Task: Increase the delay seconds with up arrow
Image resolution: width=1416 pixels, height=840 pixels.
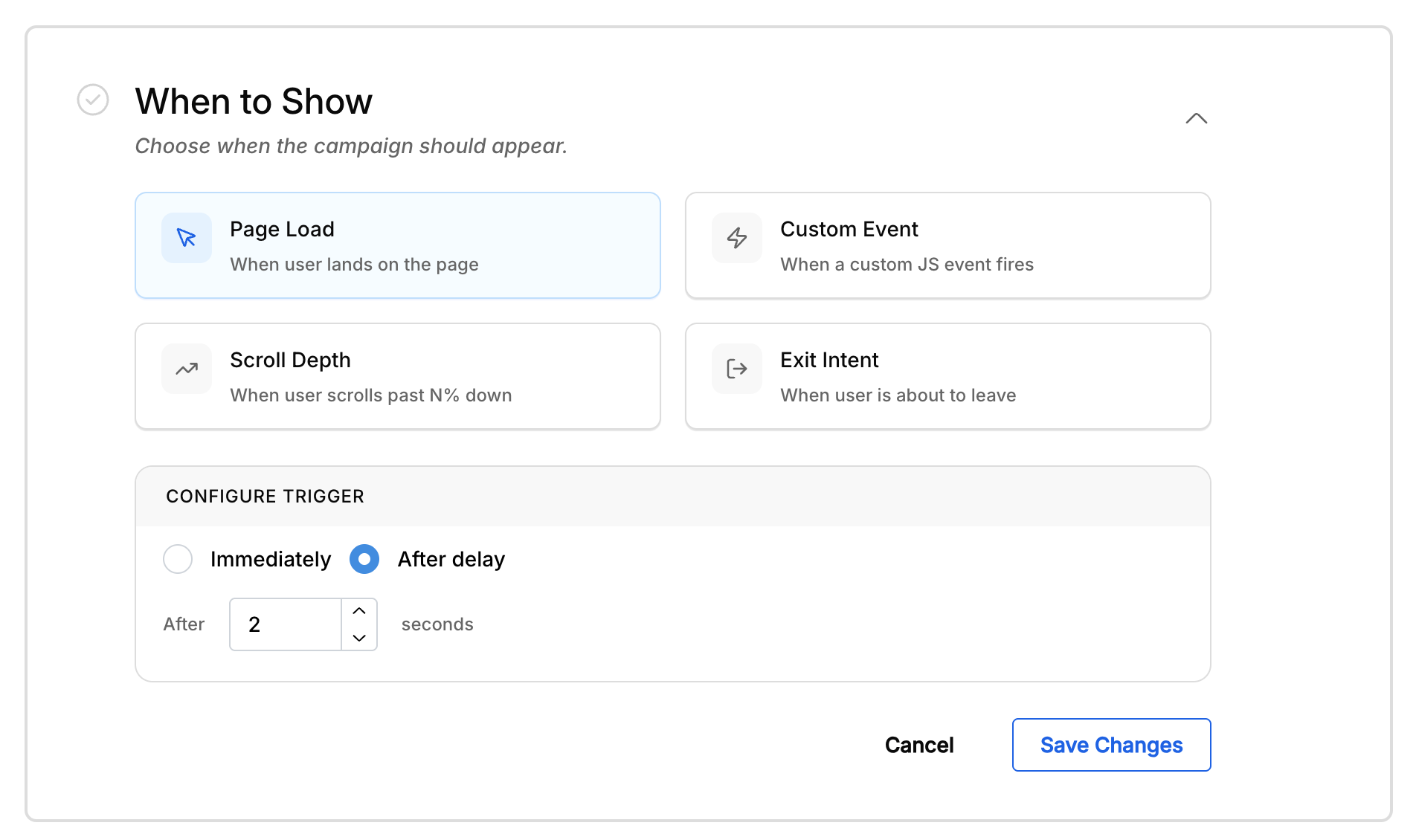Action: point(359,611)
